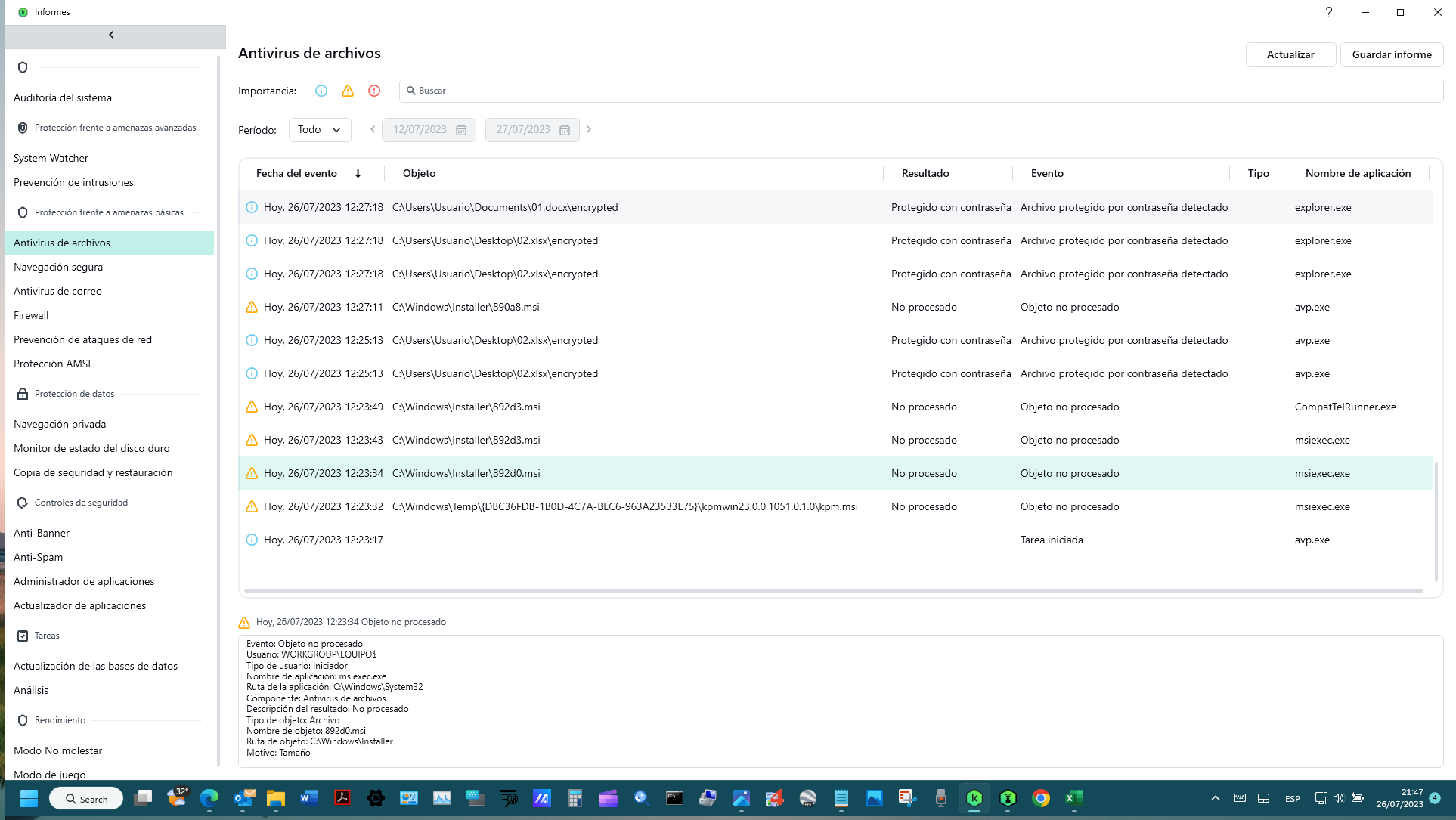This screenshot has width=1456, height=820.
Task: Open the start date calendar icon
Action: click(x=461, y=130)
